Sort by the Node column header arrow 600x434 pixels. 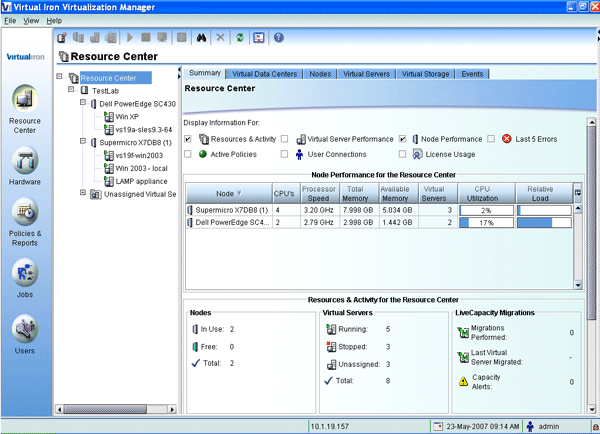pos(240,193)
